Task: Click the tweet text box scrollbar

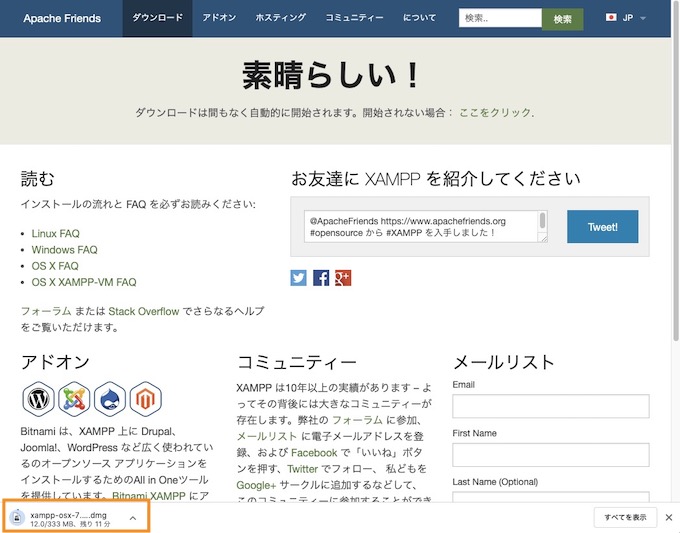Action: pyautogui.click(x=543, y=221)
